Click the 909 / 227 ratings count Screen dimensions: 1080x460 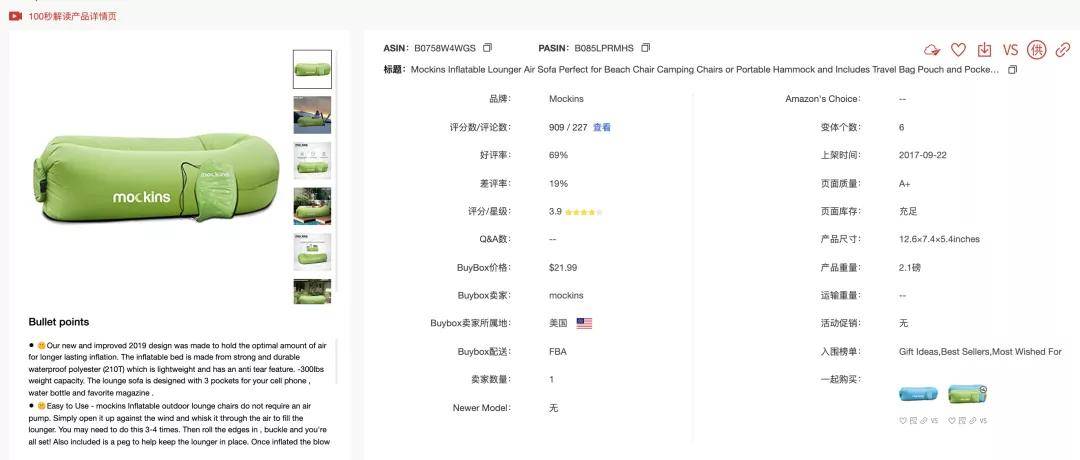pyautogui.click(x=568, y=127)
